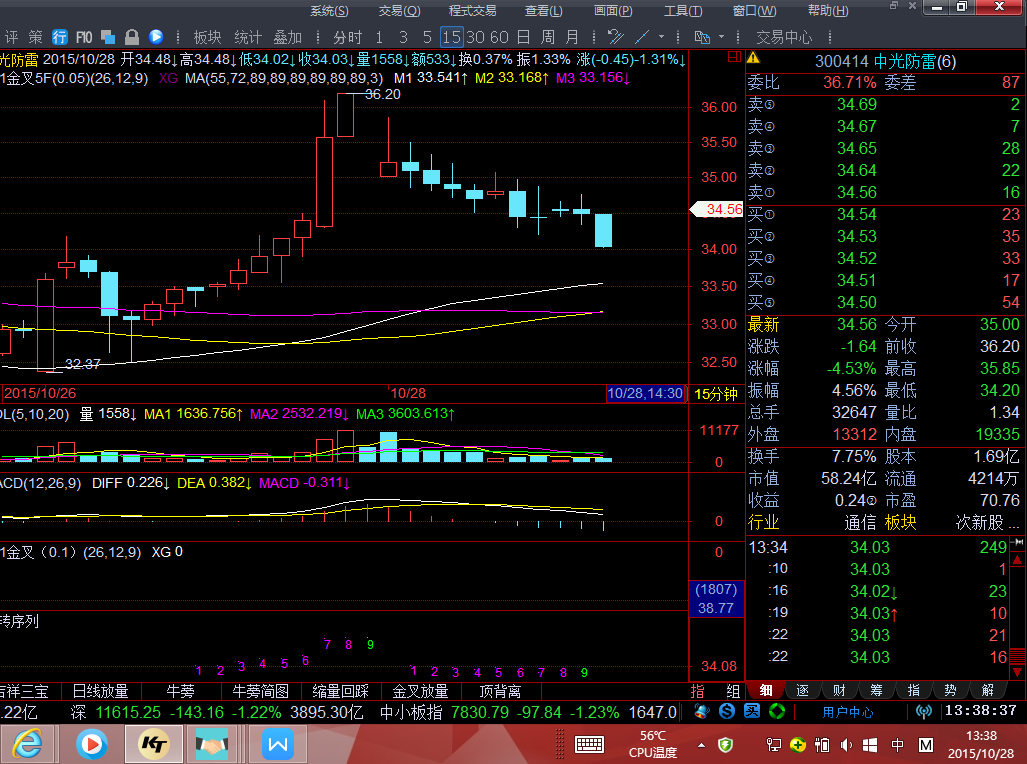Switch chart to 30-minute period
Viewport: 1027px width, 764px height.
pos(476,37)
